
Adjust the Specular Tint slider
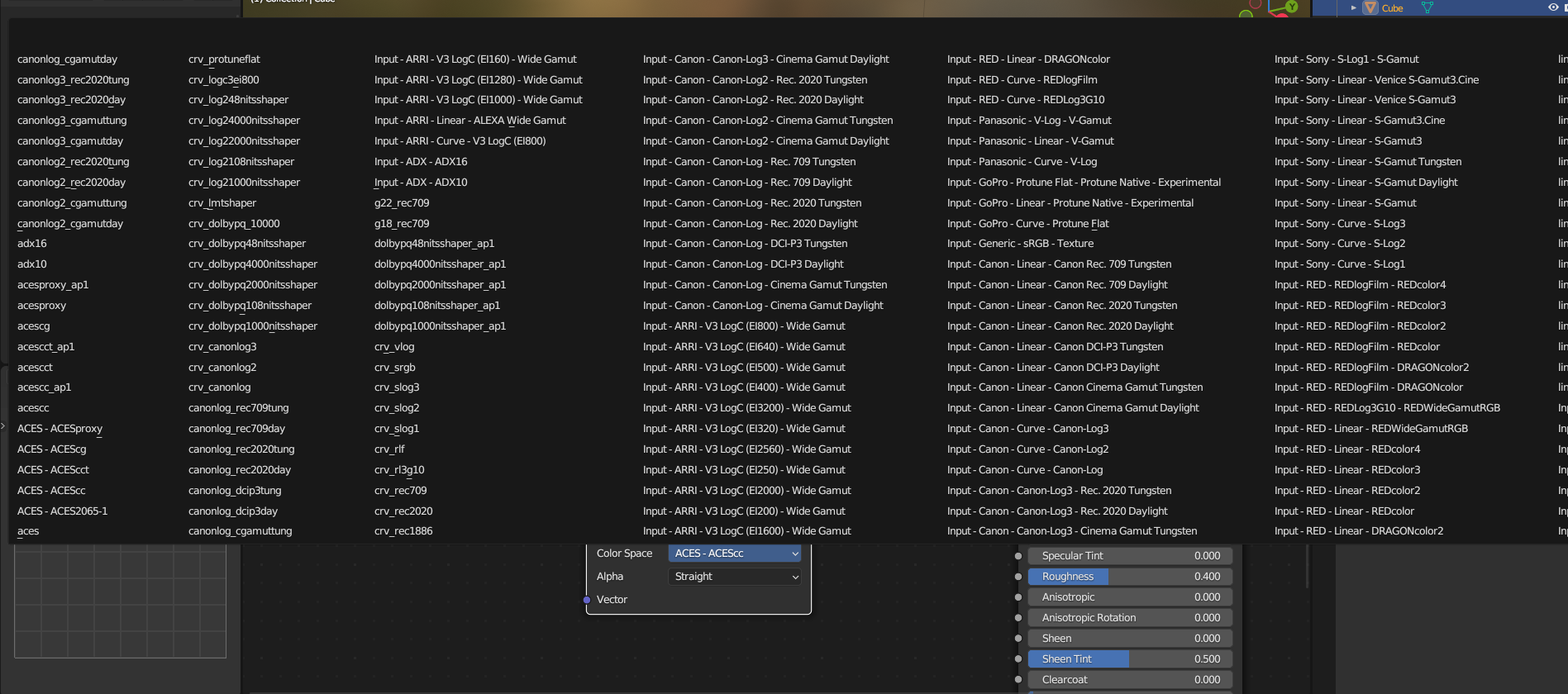(1130, 556)
